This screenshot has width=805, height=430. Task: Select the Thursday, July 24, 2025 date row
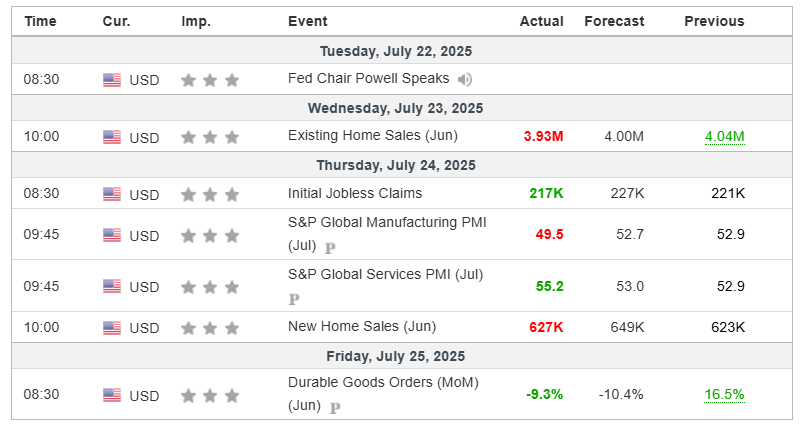tap(402, 165)
